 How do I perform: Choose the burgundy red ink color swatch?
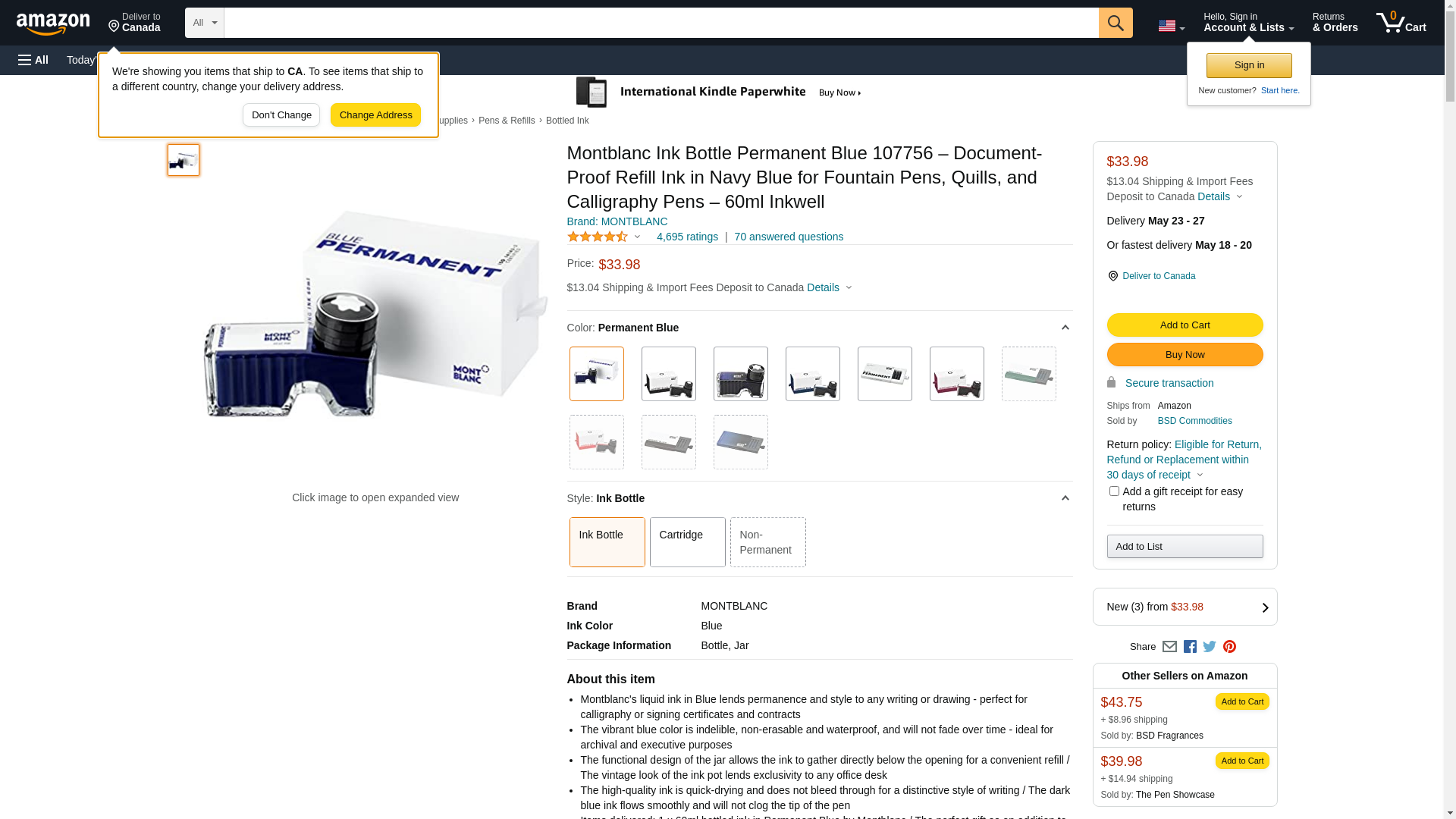click(x=956, y=374)
